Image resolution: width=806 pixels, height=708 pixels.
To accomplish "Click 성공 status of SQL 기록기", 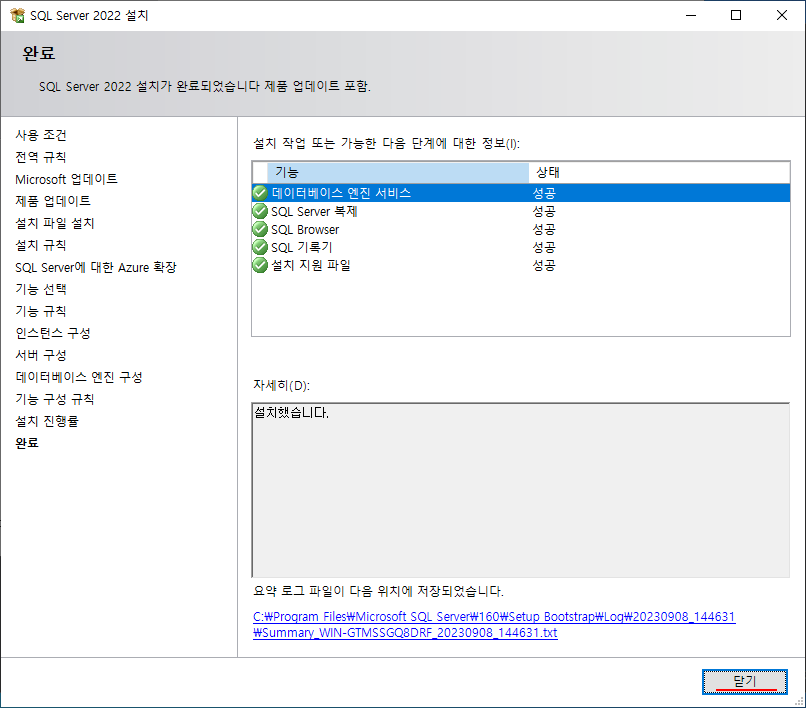I will tap(544, 247).
